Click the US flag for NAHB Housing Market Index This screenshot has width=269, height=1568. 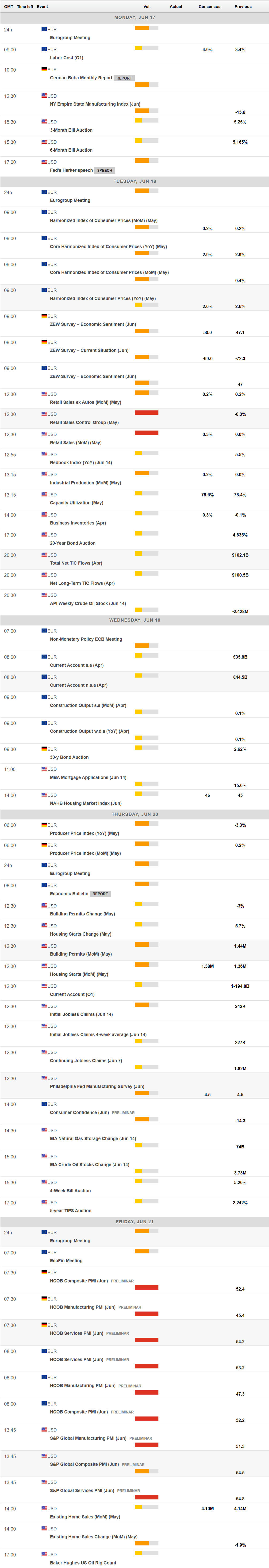44,795
